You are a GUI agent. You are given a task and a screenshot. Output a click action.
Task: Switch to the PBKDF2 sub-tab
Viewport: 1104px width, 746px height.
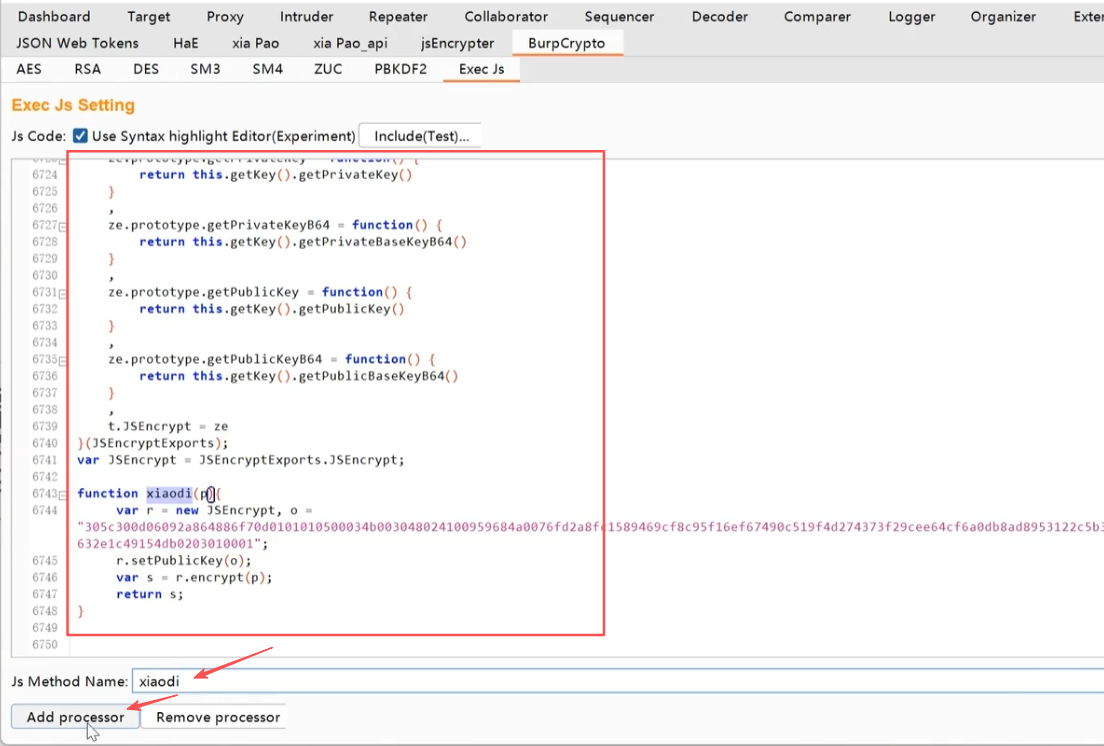click(x=401, y=69)
